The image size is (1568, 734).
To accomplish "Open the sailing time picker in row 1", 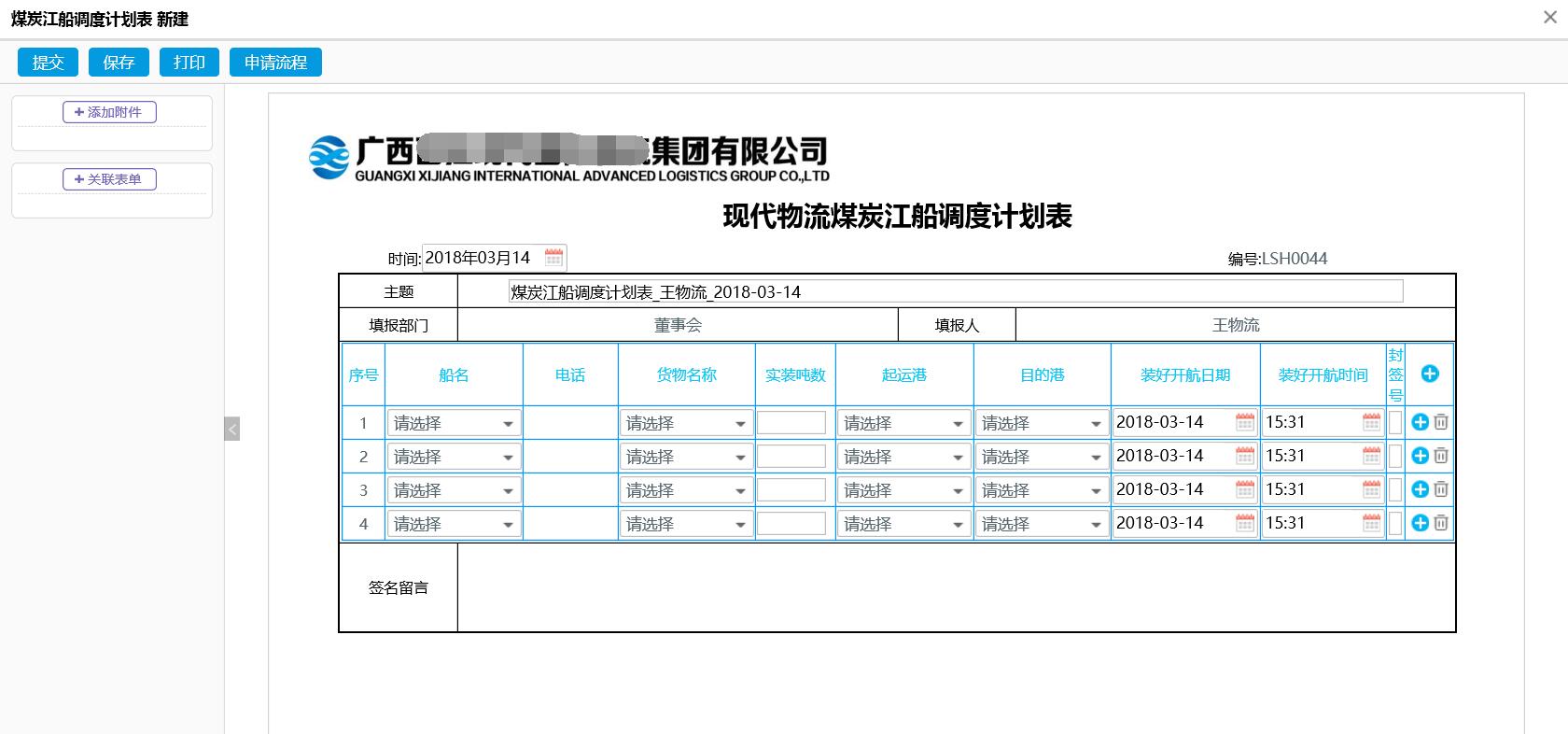I will click(1370, 422).
